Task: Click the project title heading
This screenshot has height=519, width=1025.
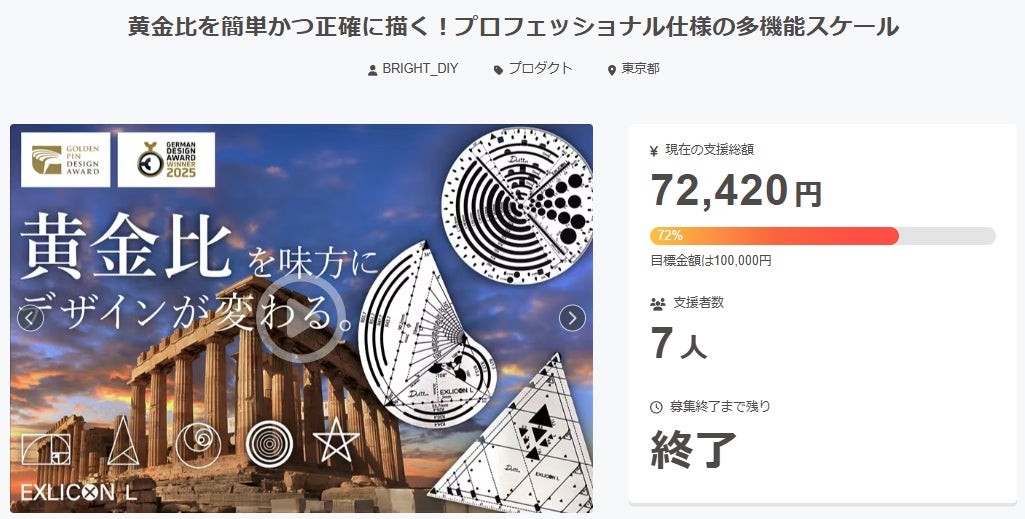Action: click(513, 27)
